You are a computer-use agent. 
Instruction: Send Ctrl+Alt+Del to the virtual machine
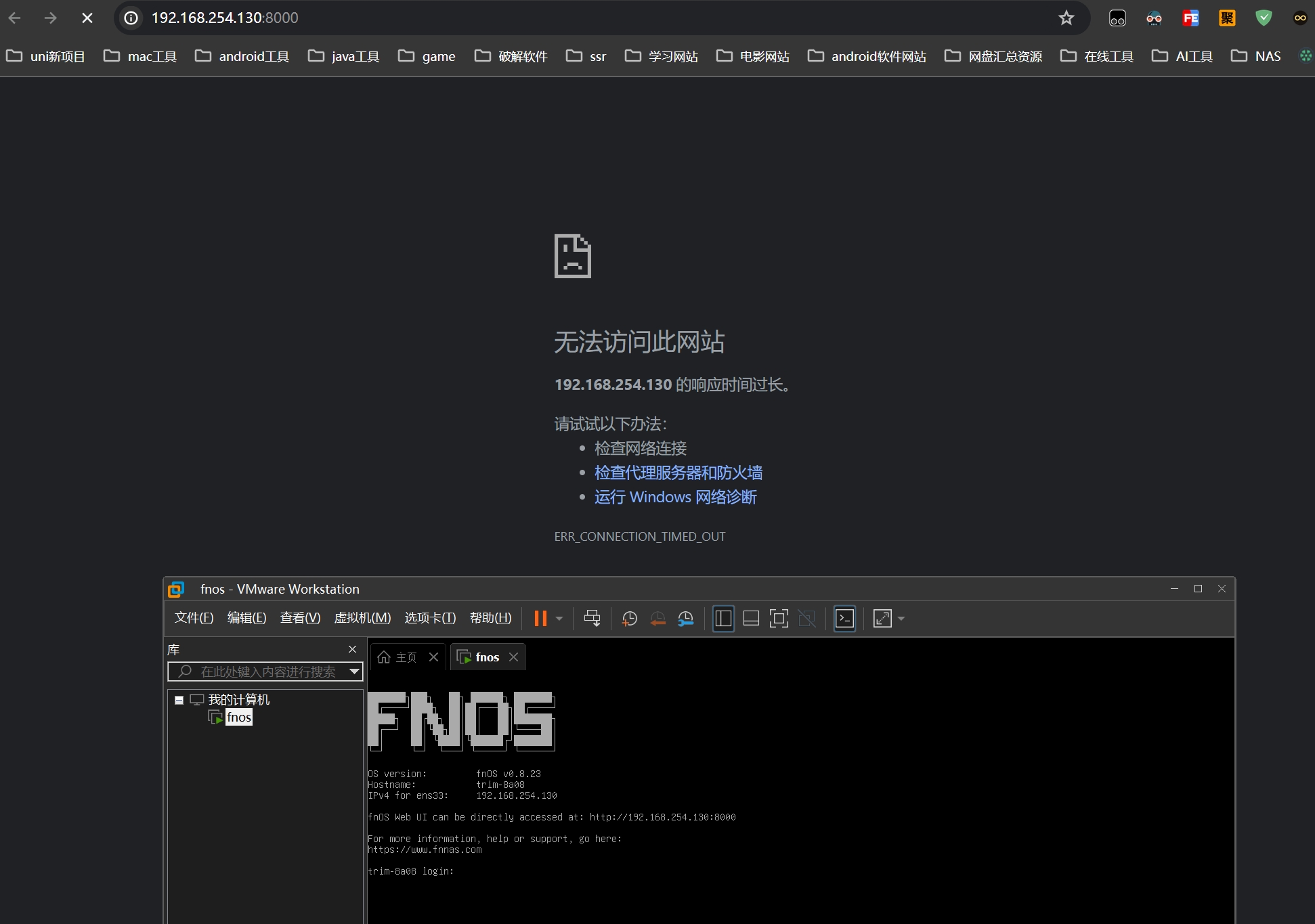(592, 618)
